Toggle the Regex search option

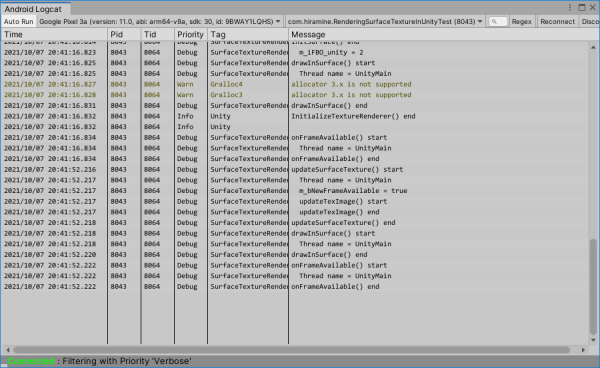(521, 21)
